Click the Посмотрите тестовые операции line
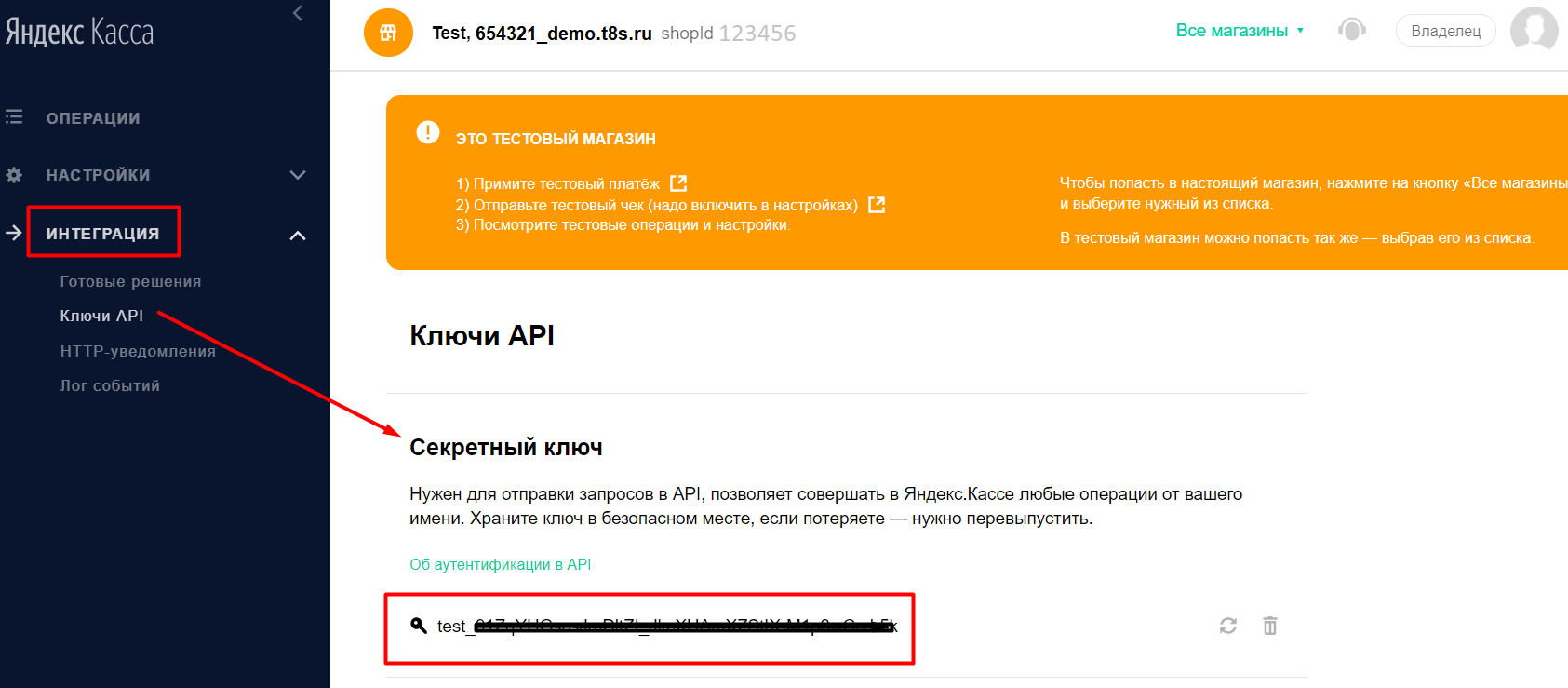Screen dimensions: 1568x688 click(x=623, y=225)
